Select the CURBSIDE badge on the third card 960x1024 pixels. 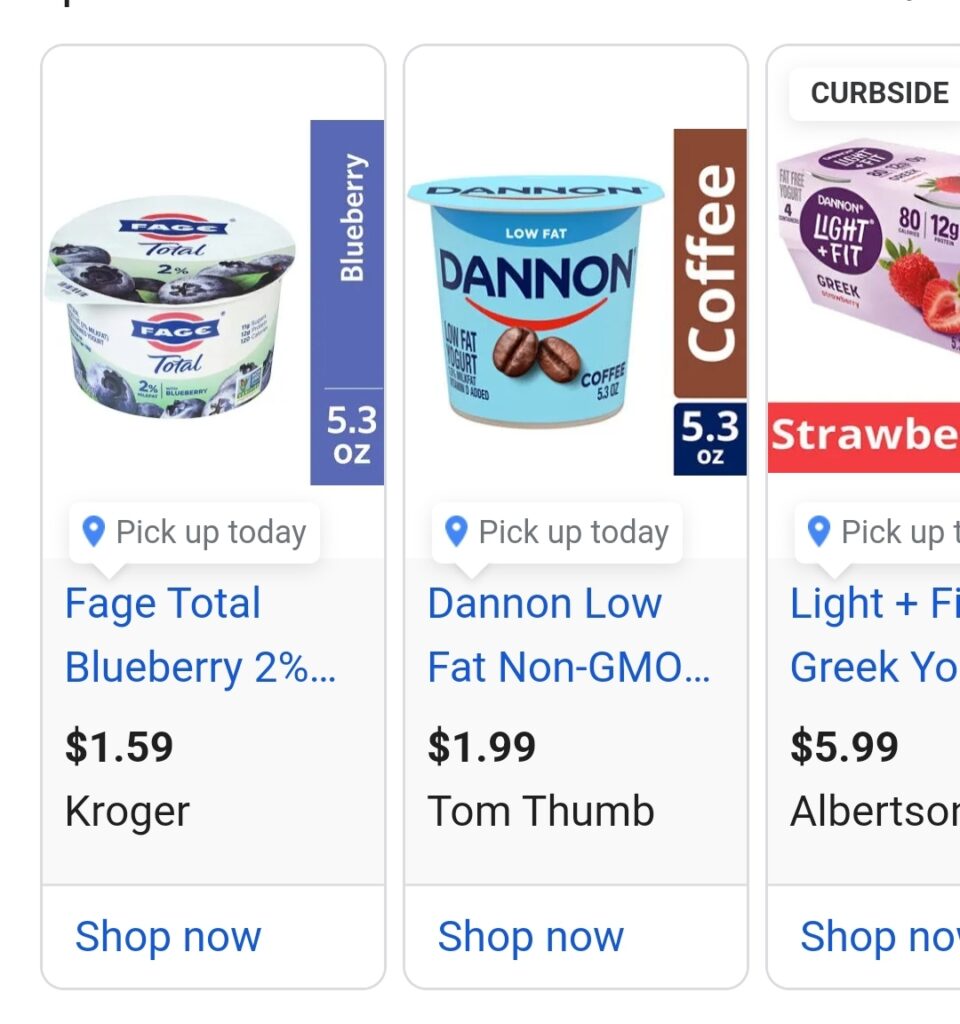point(878,93)
